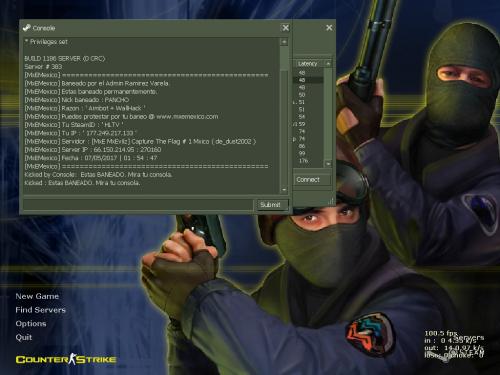This screenshot has width=500, height=375.
Task: Click the server list scroll up arrow
Action: tap(328, 63)
